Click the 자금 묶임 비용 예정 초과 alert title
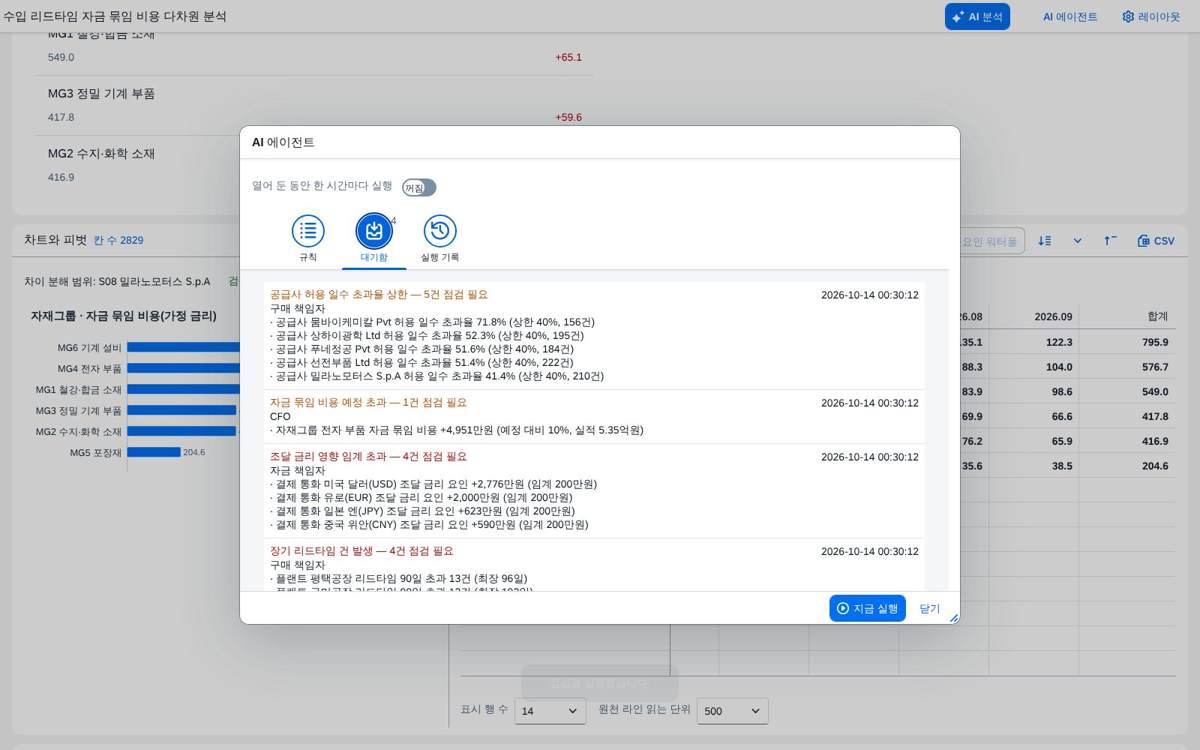 (368, 403)
